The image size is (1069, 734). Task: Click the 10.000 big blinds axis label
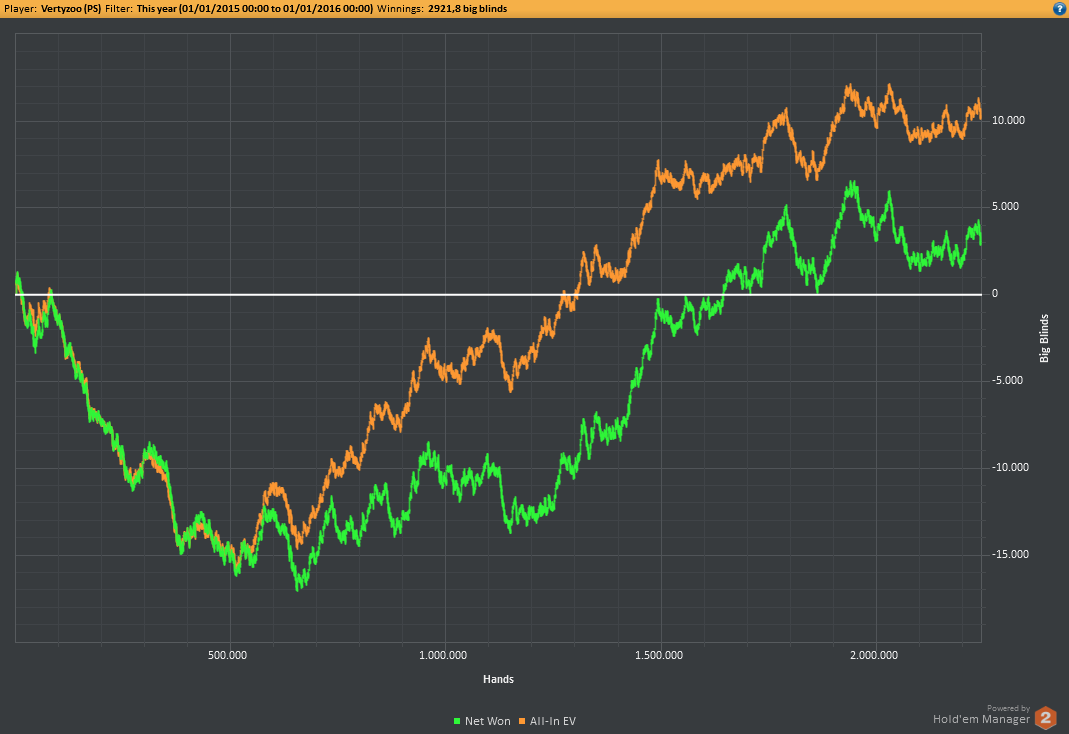pyautogui.click(x=1008, y=121)
